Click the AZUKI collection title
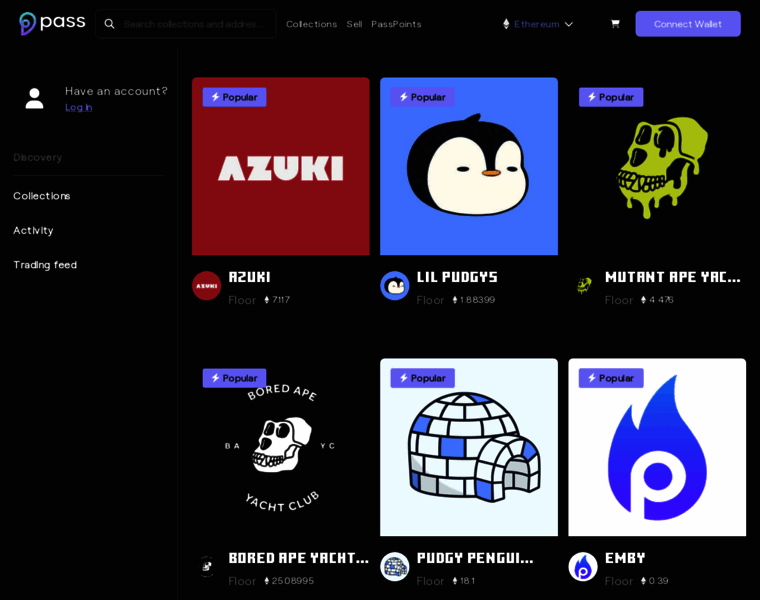This screenshot has height=600, width=760. pos(250,277)
